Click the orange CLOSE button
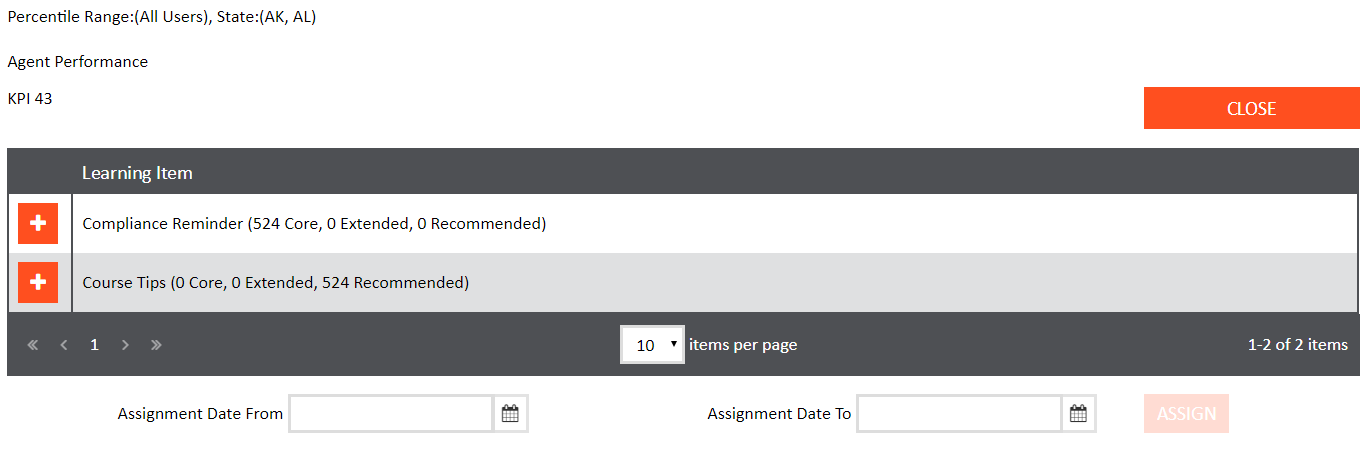The width and height of the screenshot is (1368, 449). 1251,108
